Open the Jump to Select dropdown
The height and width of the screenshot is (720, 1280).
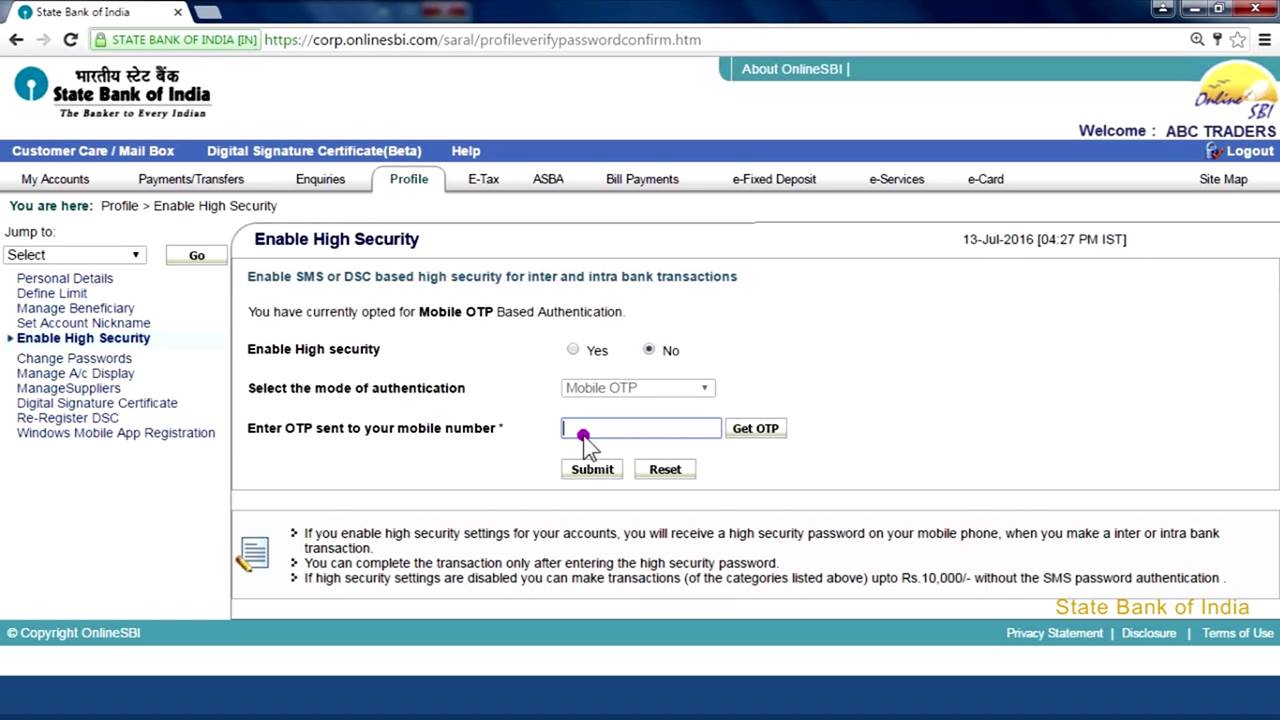tap(75, 255)
